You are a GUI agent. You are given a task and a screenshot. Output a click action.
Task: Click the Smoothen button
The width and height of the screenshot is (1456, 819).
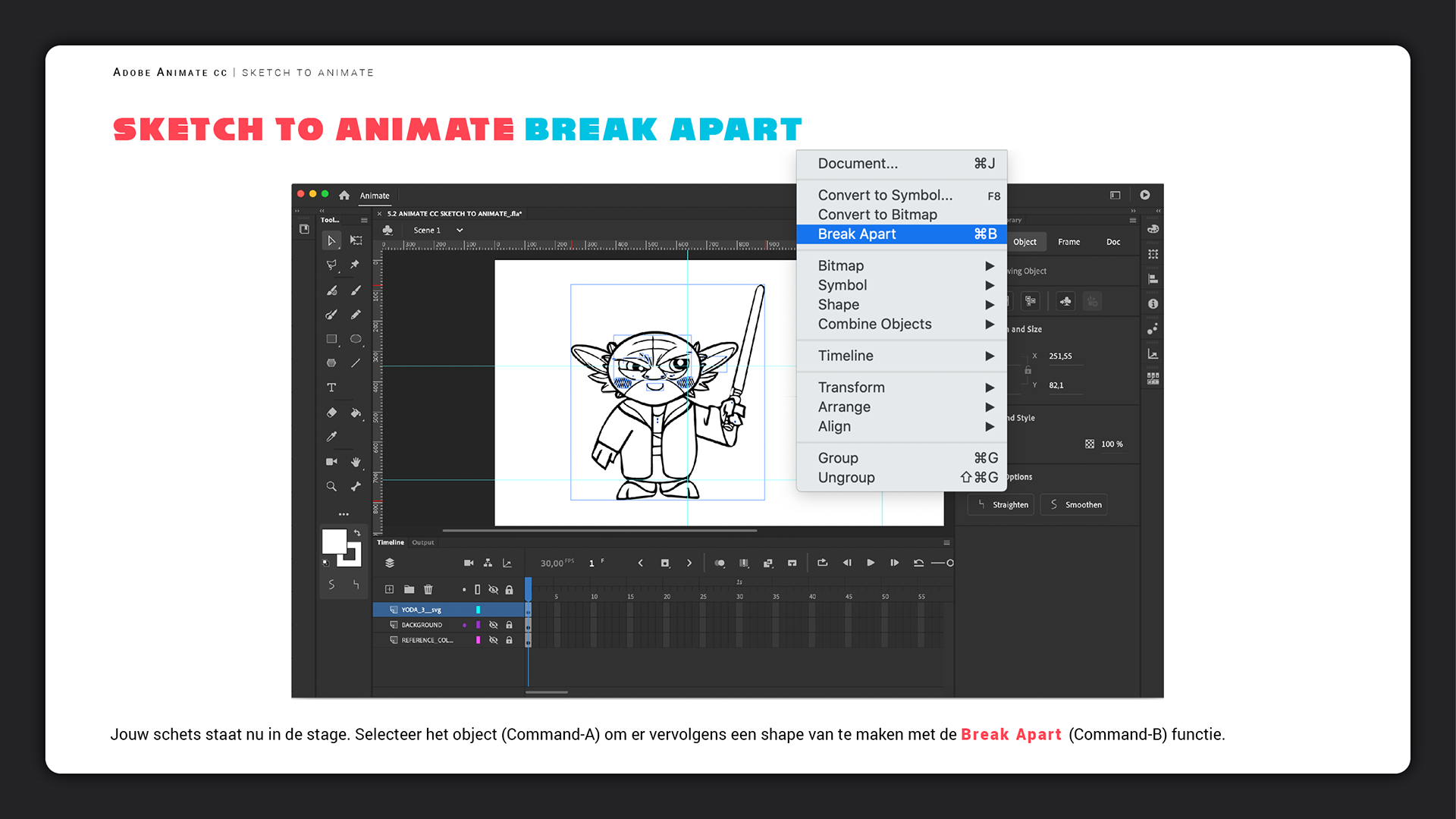1075,505
